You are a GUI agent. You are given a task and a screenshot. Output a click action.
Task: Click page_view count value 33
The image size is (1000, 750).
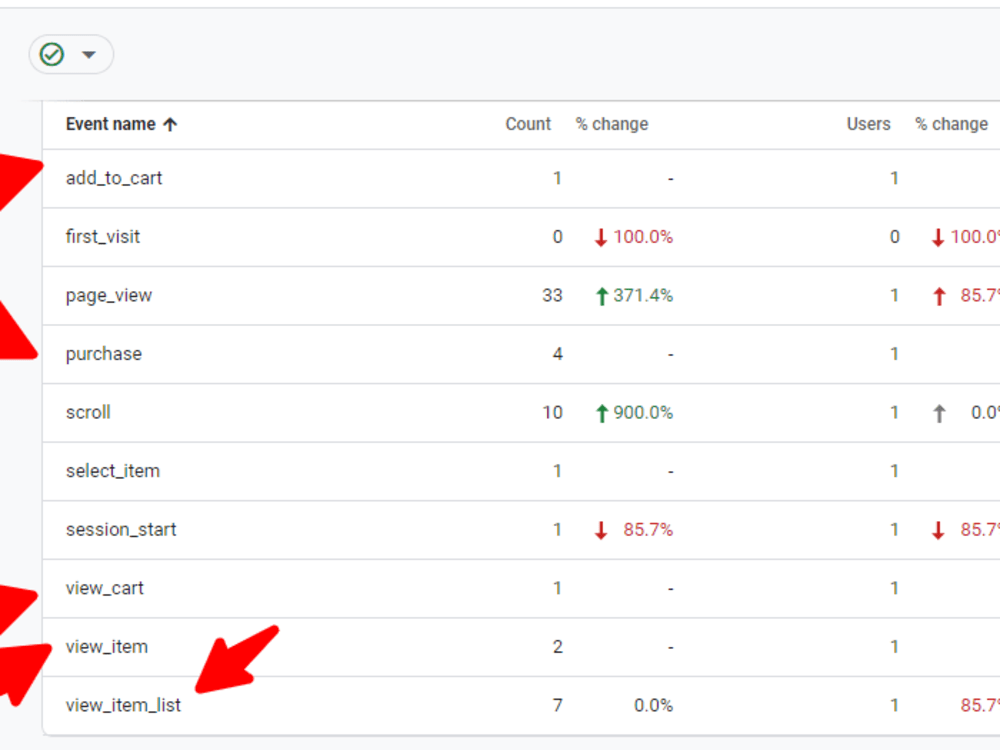552,295
